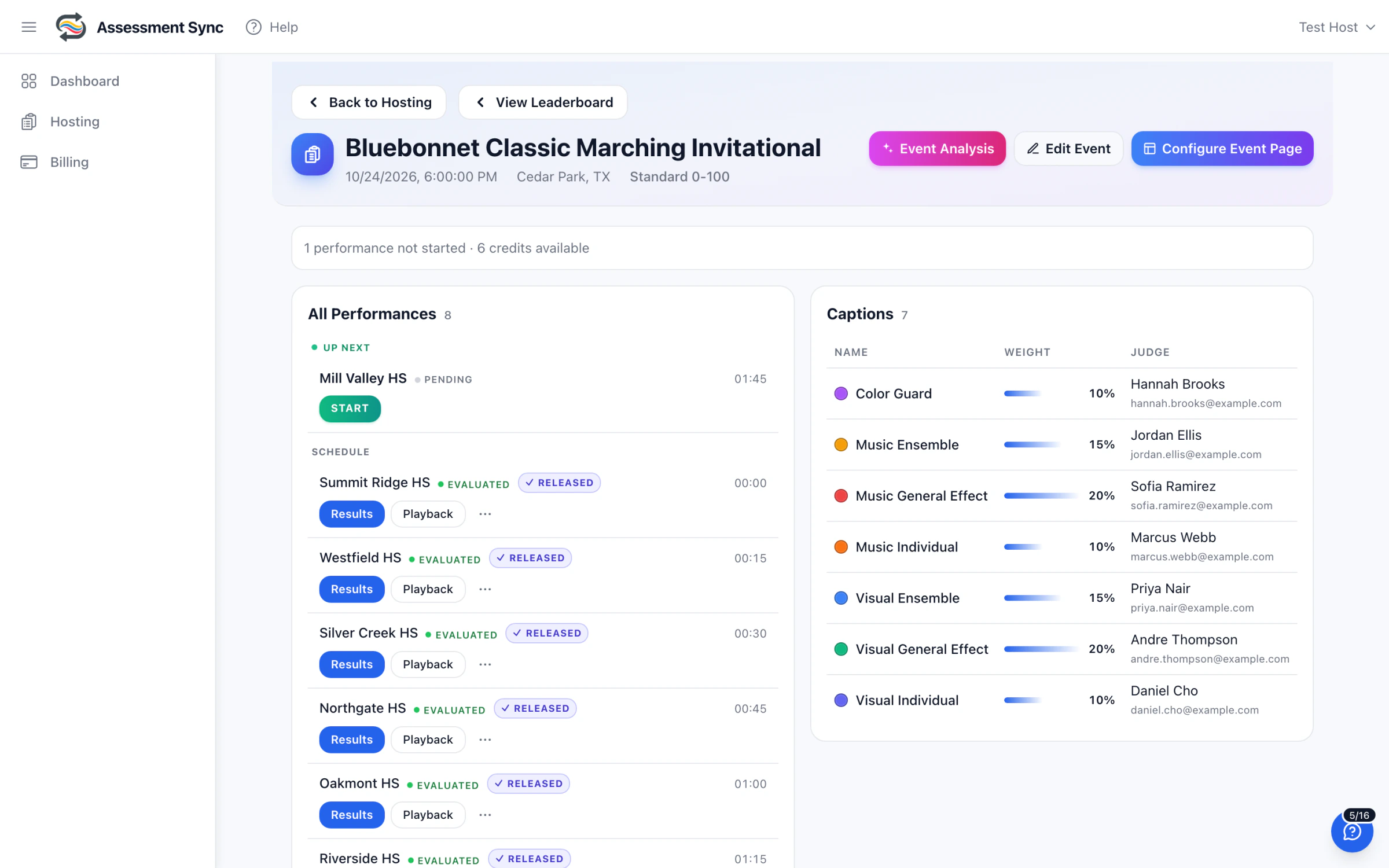
Task: View Results for Westfield HS
Action: (x=352, y=589)
